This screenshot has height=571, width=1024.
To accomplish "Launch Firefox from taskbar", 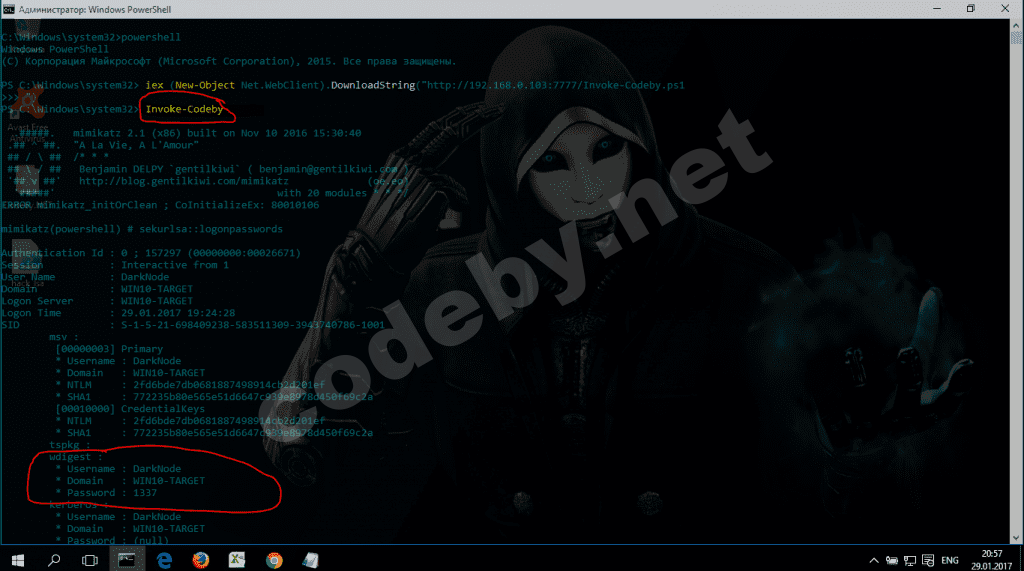I will point(200,560).
